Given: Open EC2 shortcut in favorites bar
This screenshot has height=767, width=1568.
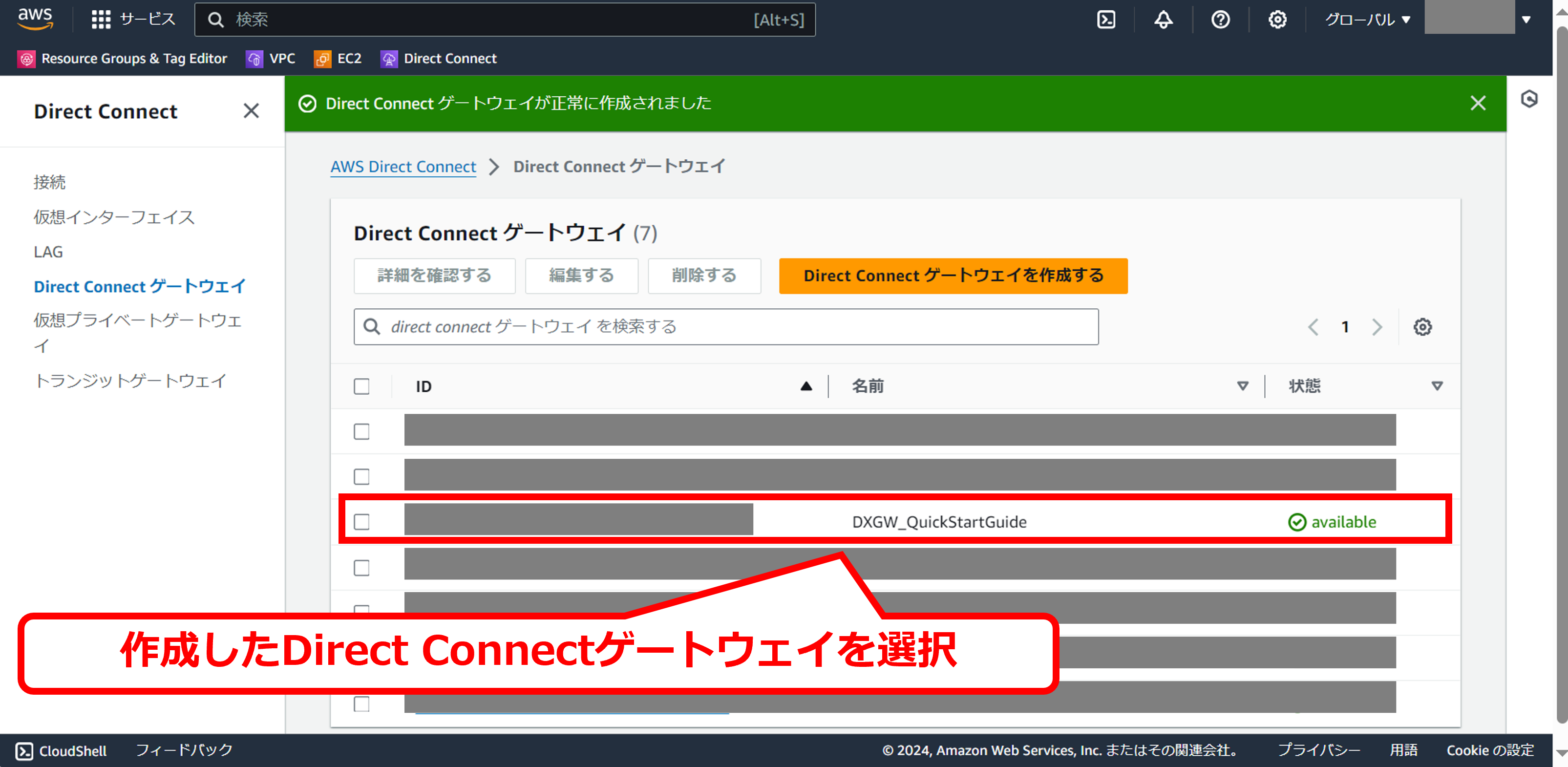Looking at the screenshot, I should click(338, 59).
